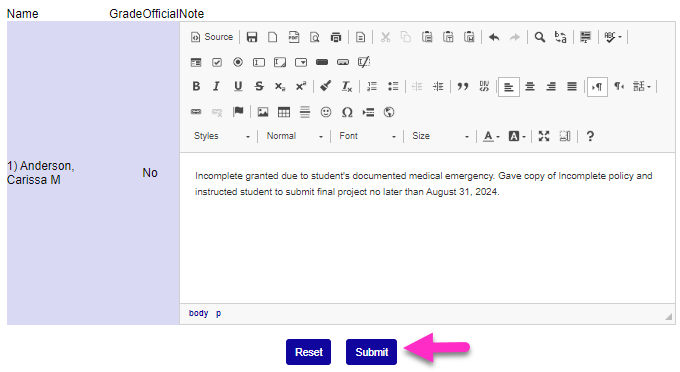
Task: Insert a Text Field
Action: tap(259, 62)
